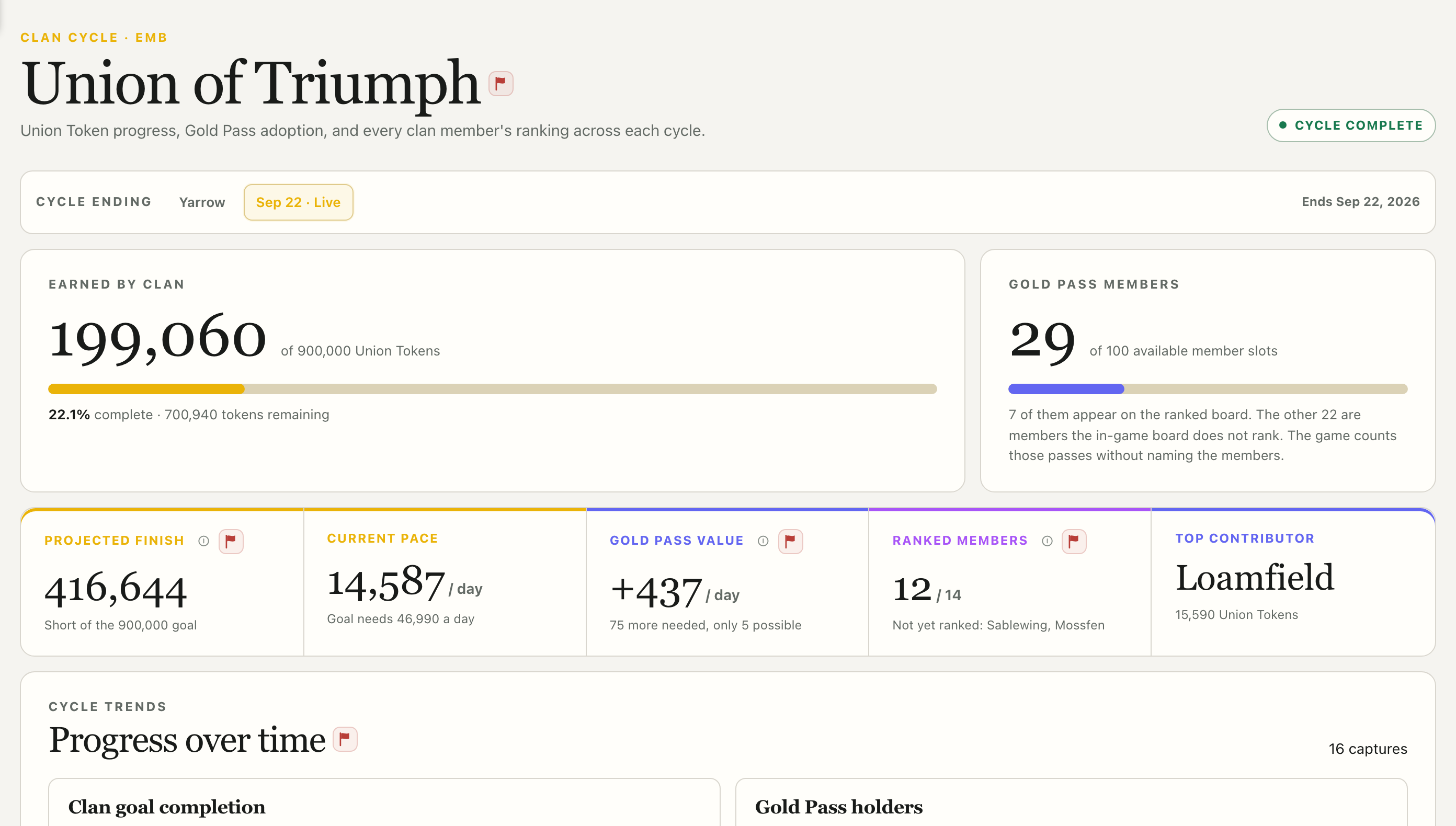1456x826 pixels.
Task: Open the Gold Pass holders chart card
Action: coord(1071,802)
